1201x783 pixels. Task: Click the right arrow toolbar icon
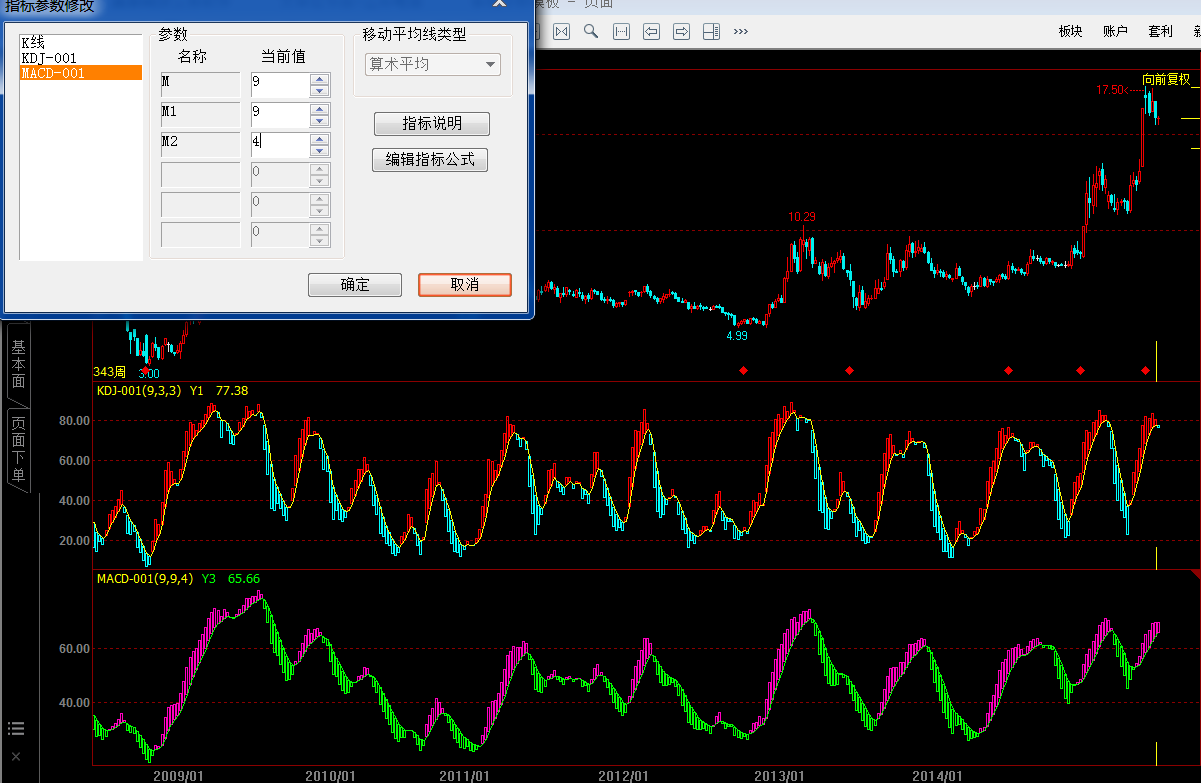pos(681,32)
